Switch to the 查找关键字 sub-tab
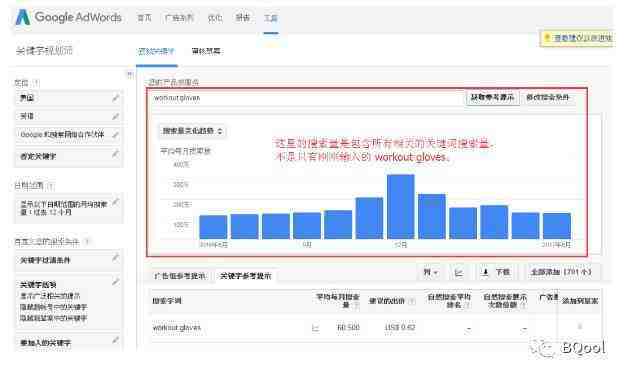This screenshot has width=624, height=375. click(156, 51)
